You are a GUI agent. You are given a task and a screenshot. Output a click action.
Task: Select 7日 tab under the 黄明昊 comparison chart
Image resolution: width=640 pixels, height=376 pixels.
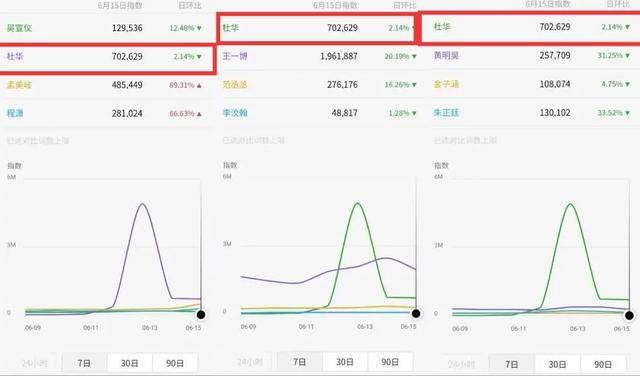coord(511,364)
